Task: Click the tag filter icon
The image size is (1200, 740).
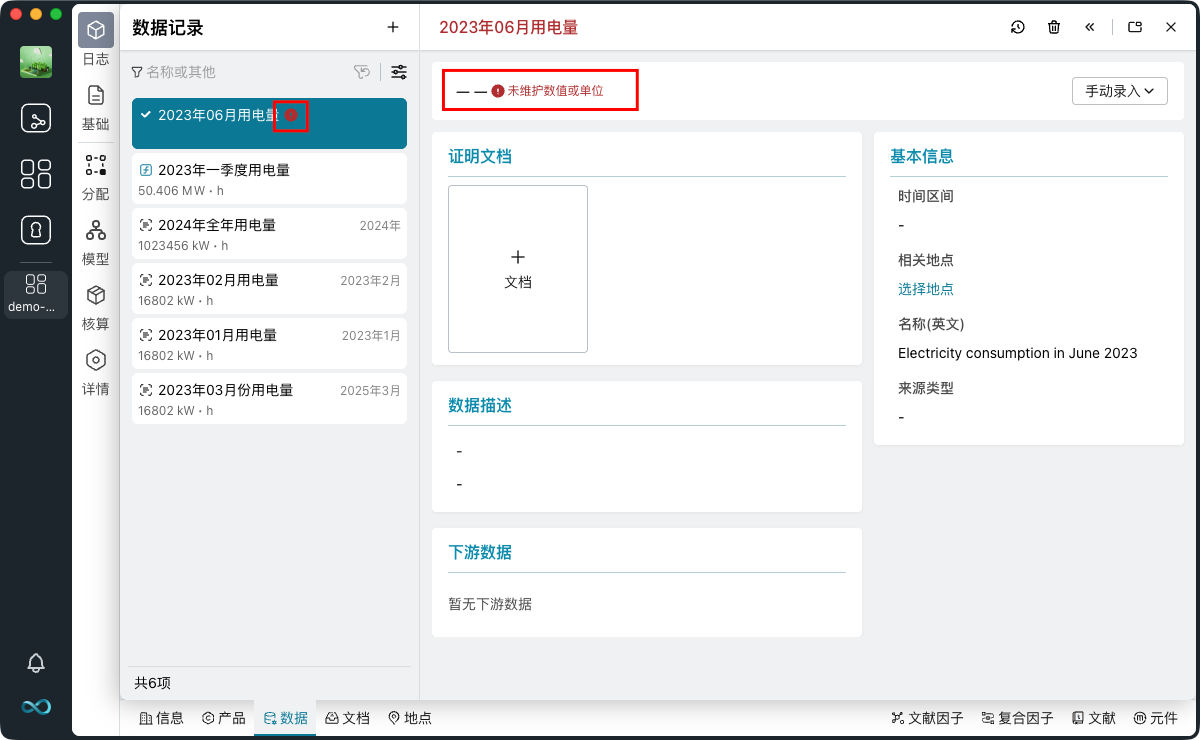Action: [x=362, y=72]
